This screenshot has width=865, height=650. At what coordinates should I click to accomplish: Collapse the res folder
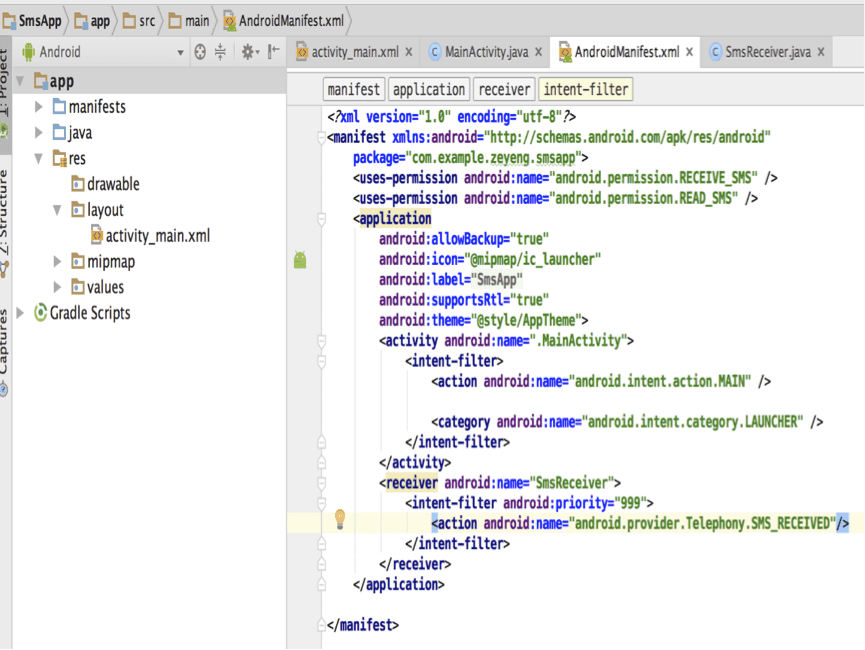point(39,158)
